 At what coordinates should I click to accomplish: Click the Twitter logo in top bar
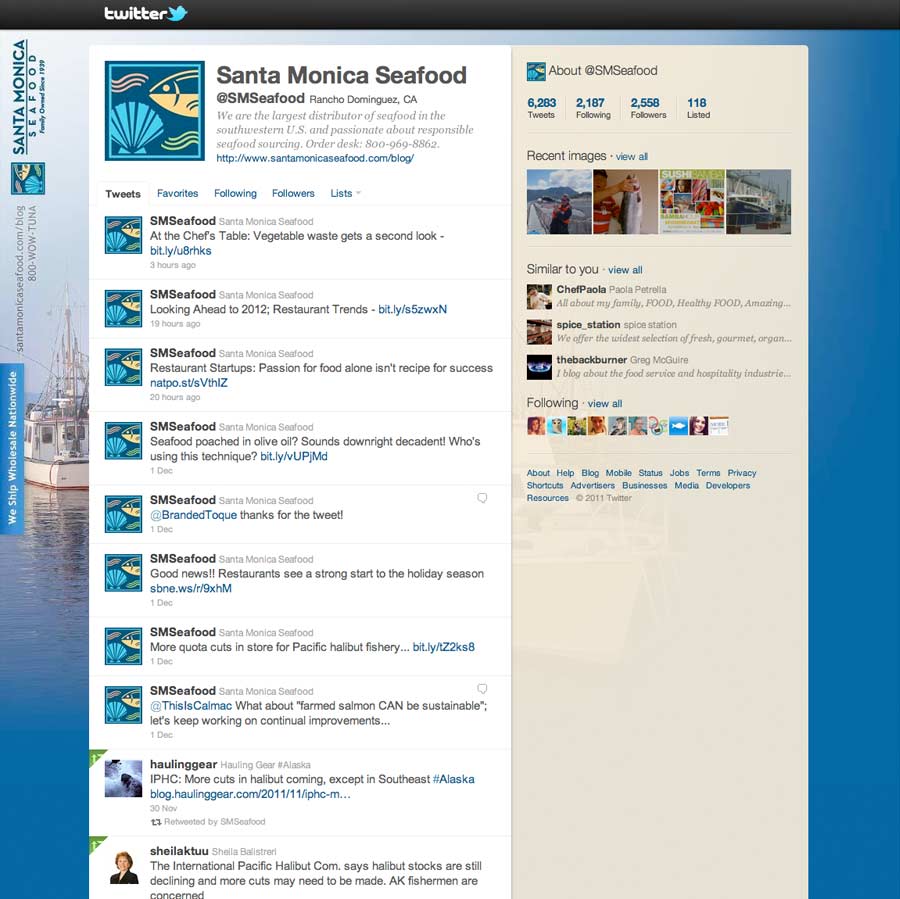pyautogui.click(x=146, y=13)
